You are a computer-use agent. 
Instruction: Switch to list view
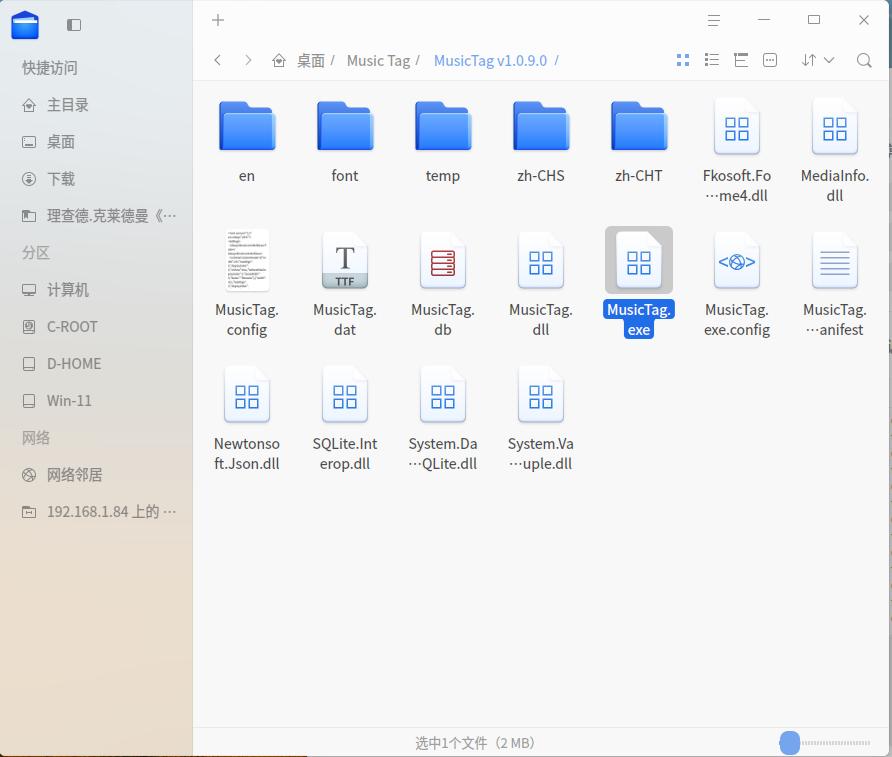coord(712,60)
